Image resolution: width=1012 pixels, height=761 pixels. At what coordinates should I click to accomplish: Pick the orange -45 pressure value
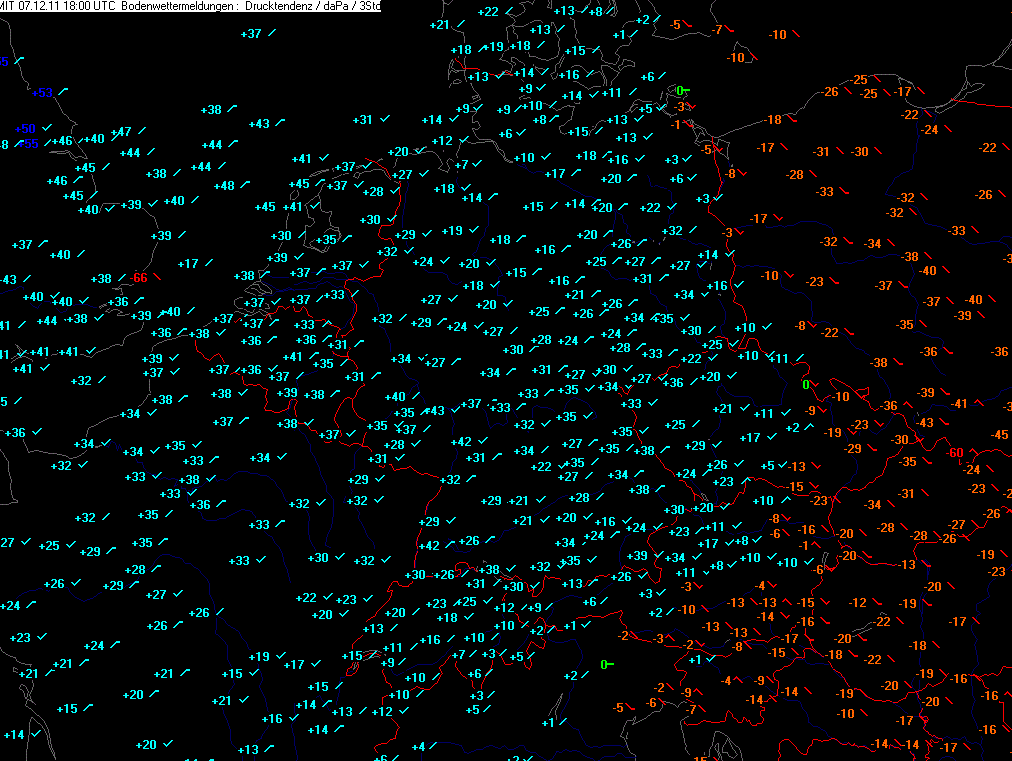pyautogui.click(x=999, y=434)
